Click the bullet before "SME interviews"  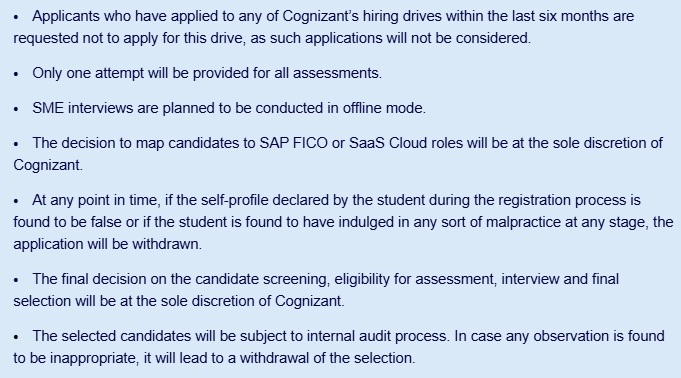(x=16, y=109)
